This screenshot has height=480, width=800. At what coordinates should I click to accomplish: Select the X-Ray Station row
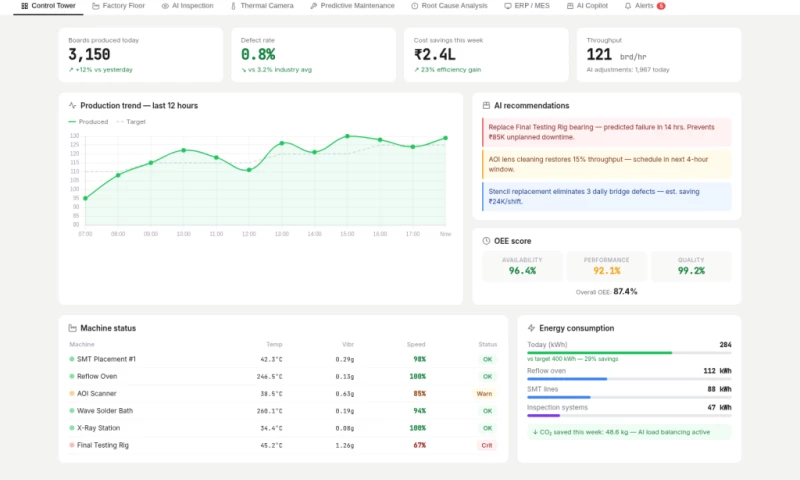click(x=283, y=428)
